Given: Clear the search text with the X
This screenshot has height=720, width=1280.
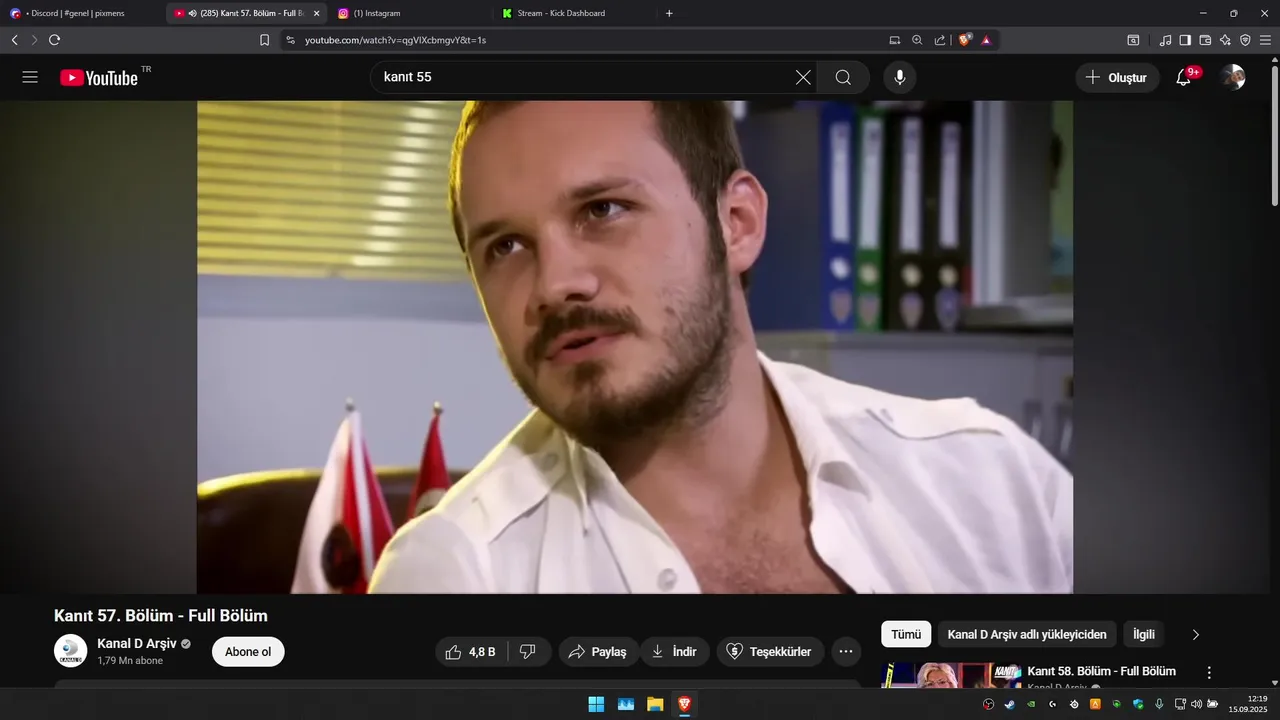Looking at the screenshot, I should click(x=803, y=77).
